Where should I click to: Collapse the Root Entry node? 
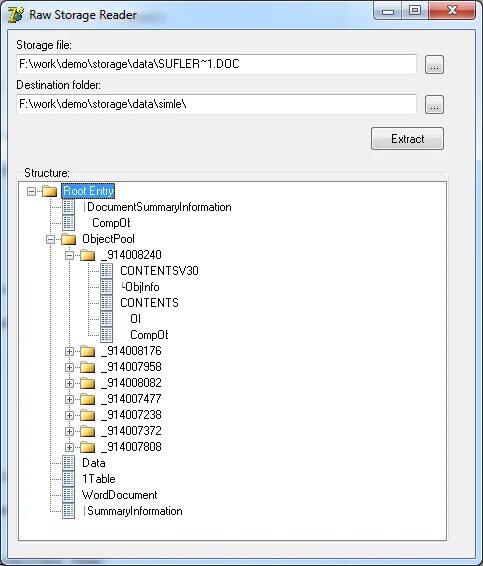pos(31,191)
